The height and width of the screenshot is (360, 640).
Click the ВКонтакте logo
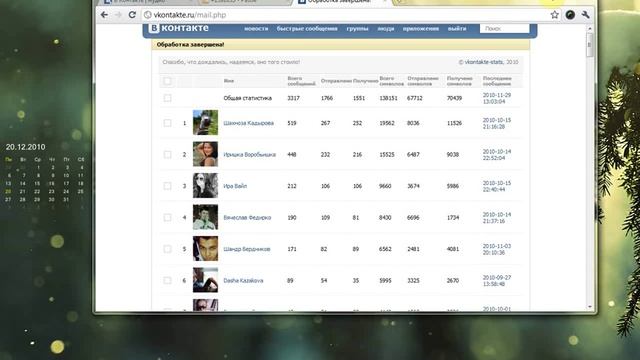pos(179,28)
